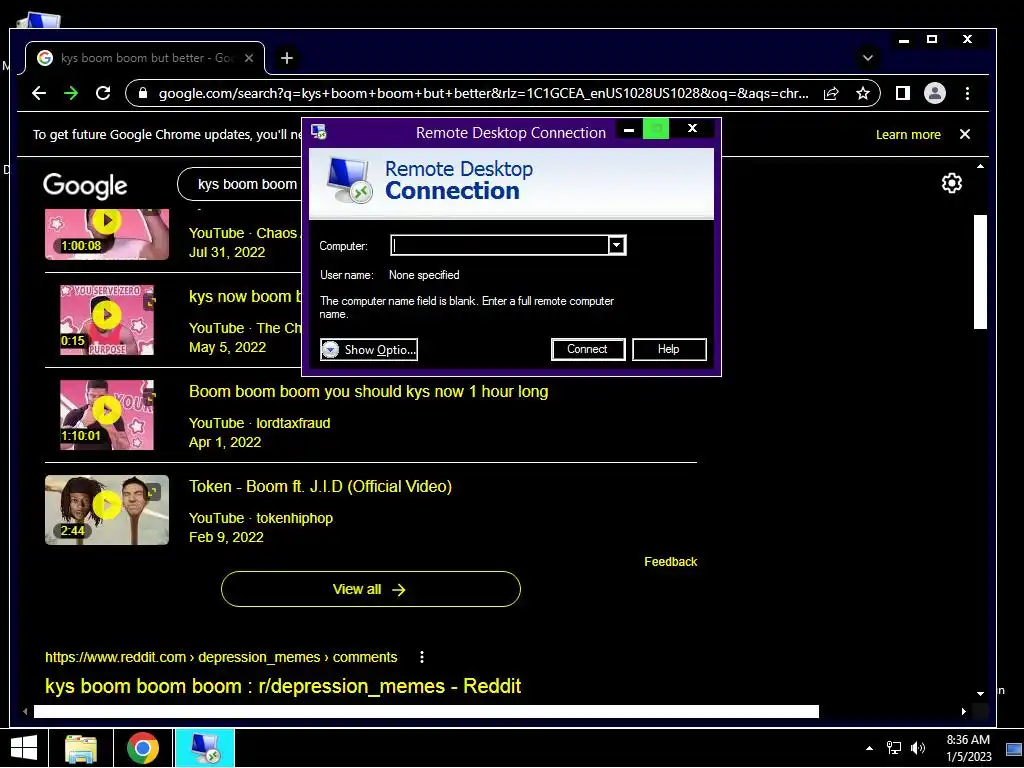
Task: Share this page via the share icon
Action: click(831, 93)
